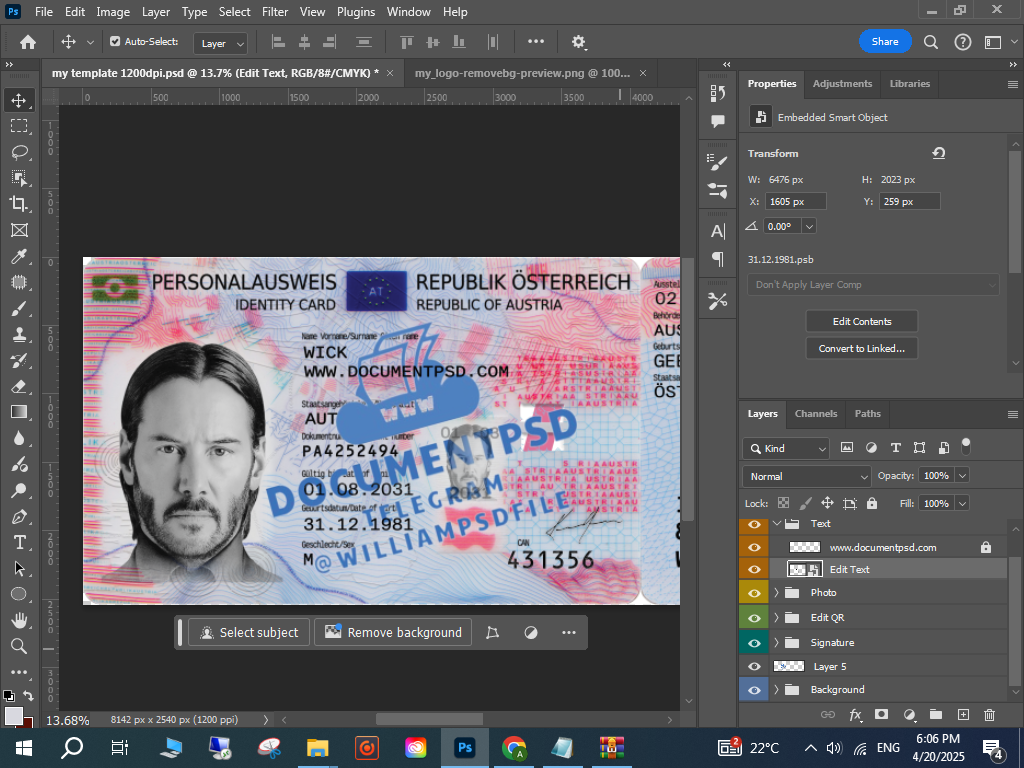Open the Fill slider dropdown
Screen dimensions: 1024x768
[x=962, y=504]
